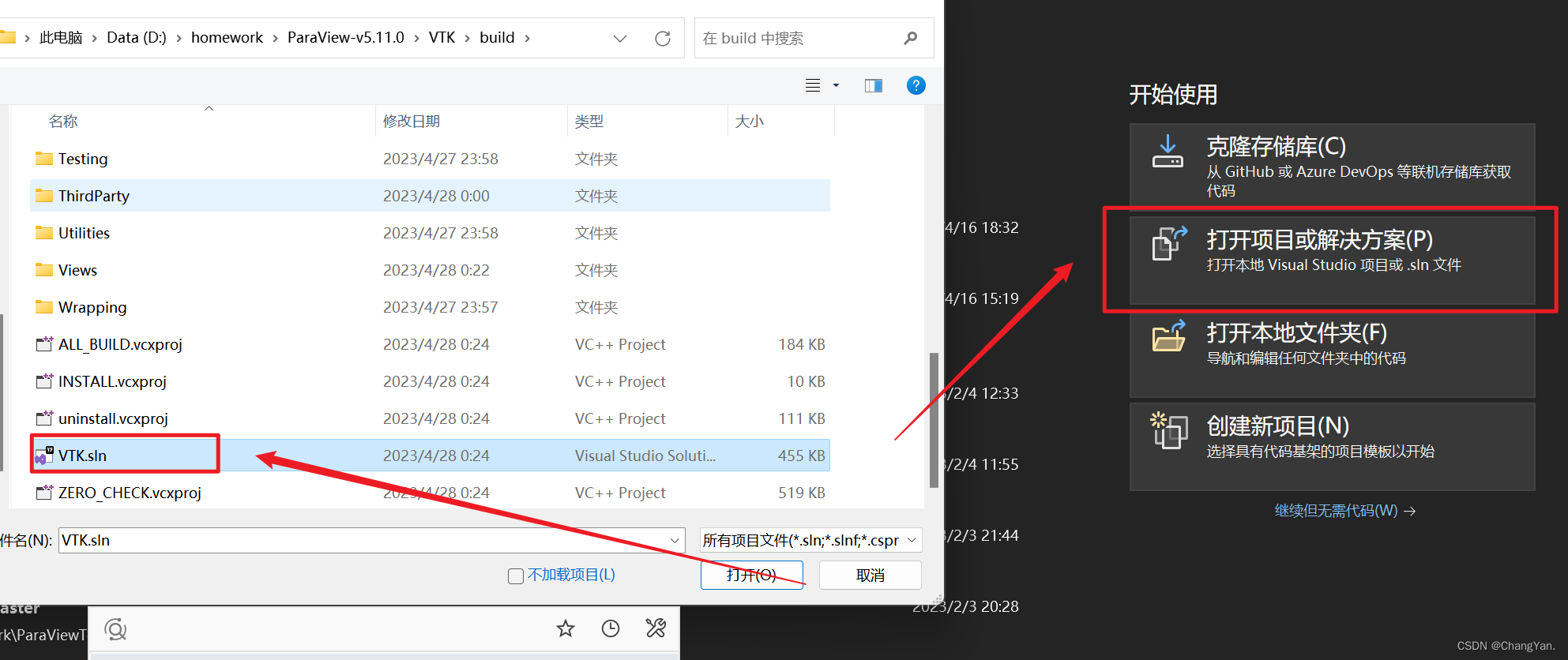
Task: Click homework breadcrumb segment
Action: tap(227, 38)
